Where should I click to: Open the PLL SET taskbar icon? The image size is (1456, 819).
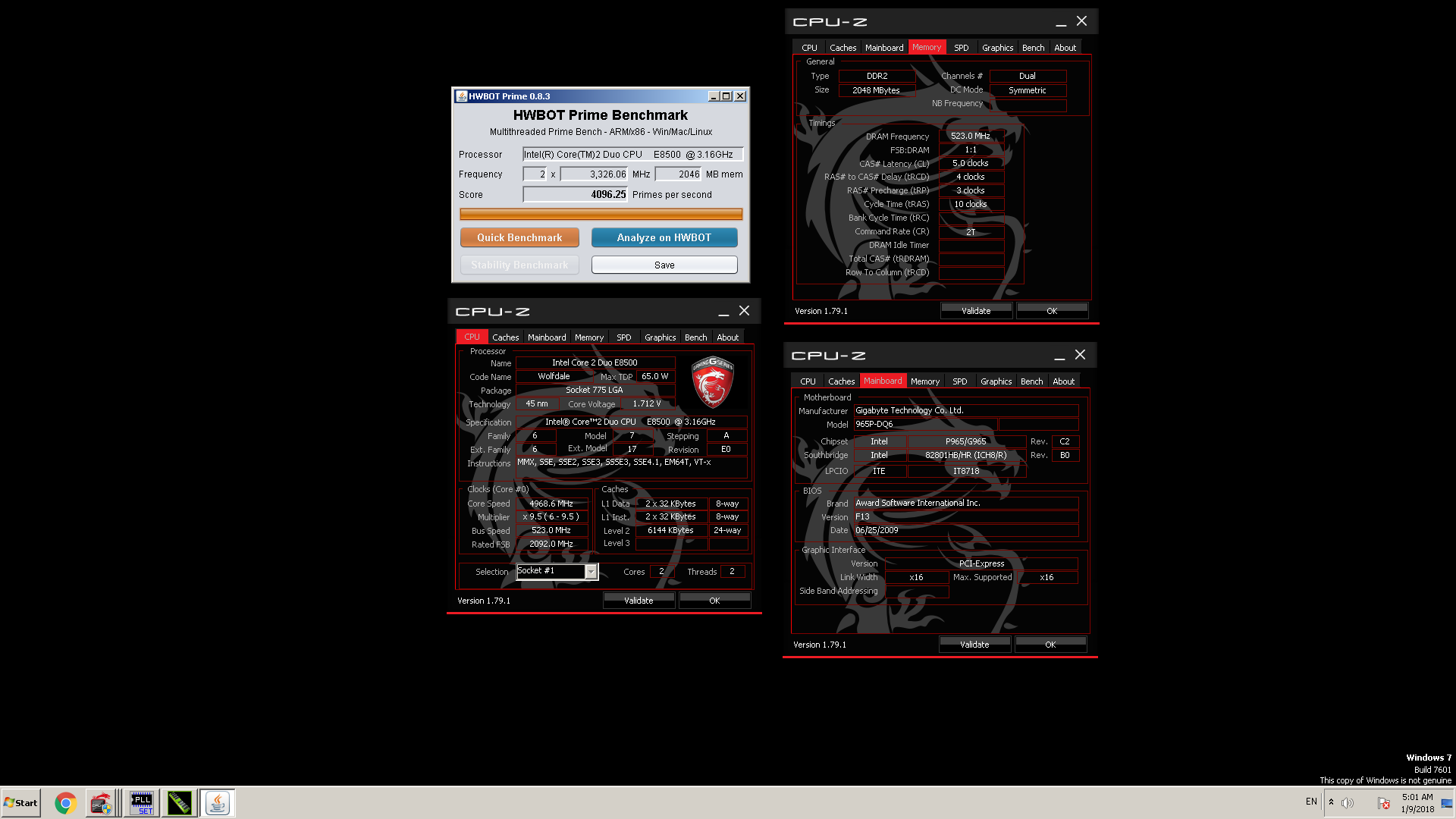pyautogui.click(x=142, y=803)
